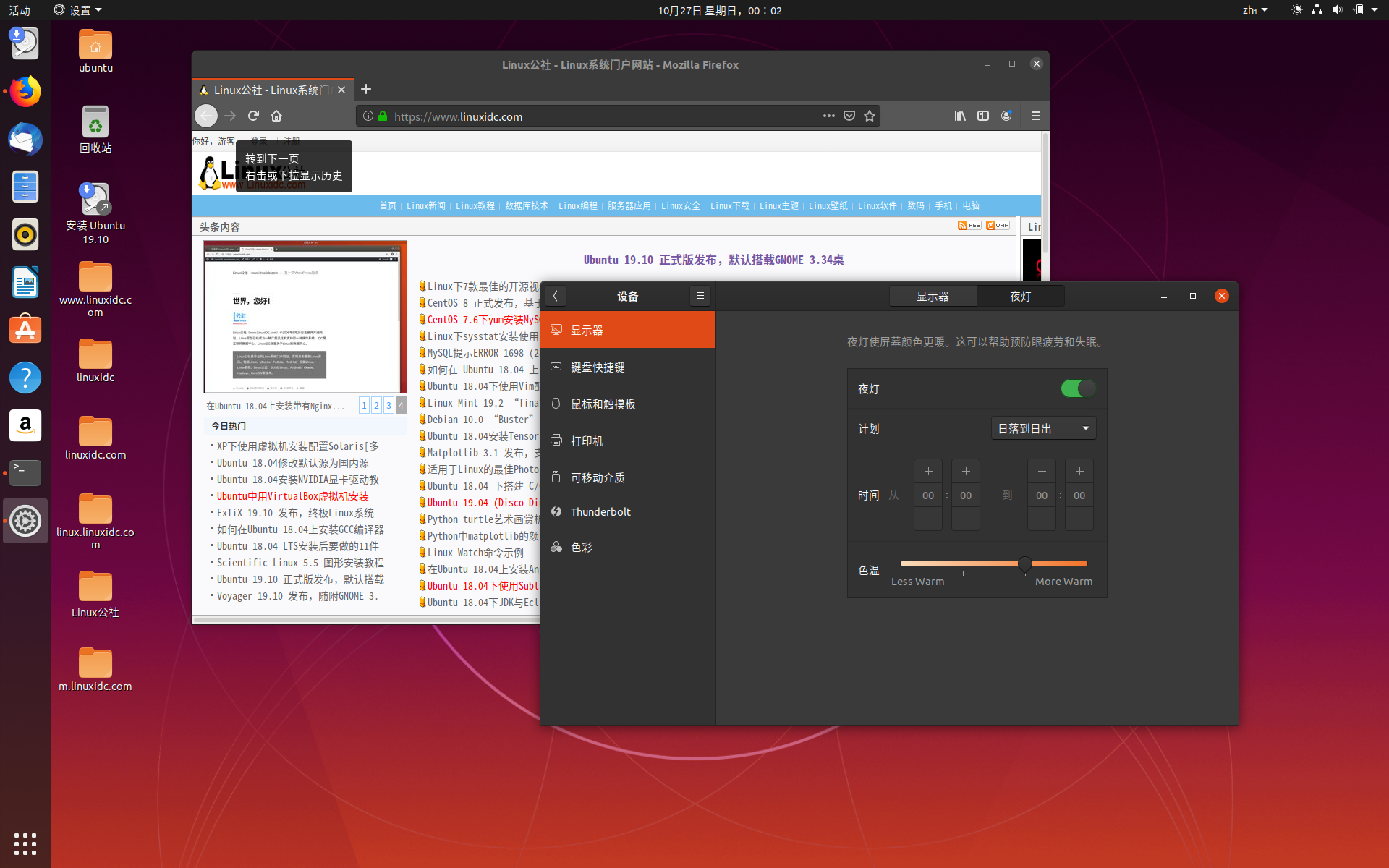
Task: Open 打印机 settings in sidebar
Action: tap(628, 441)
